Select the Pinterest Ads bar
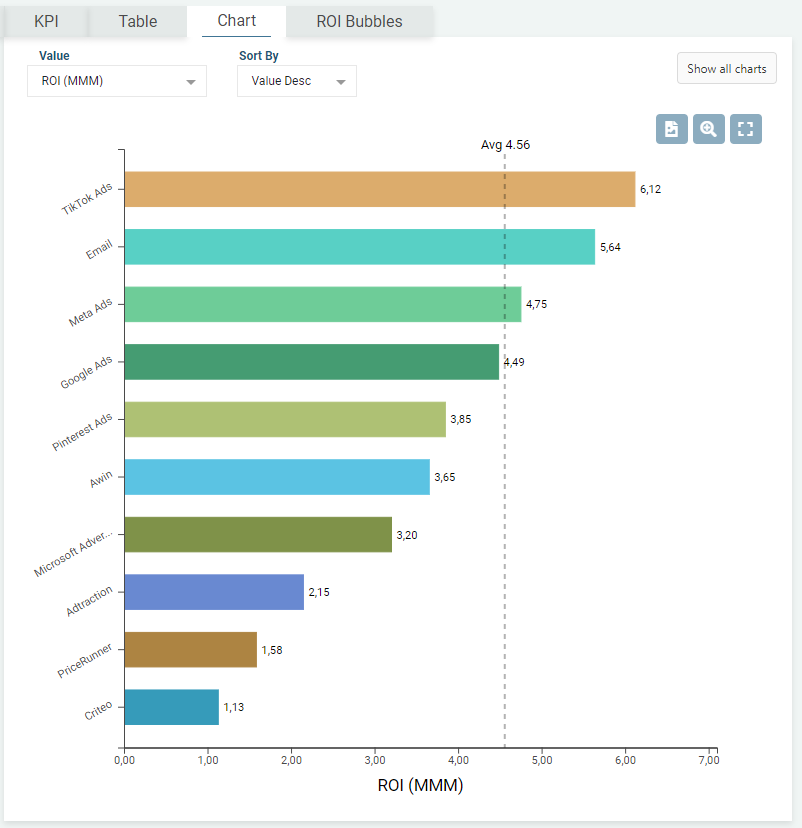 point(285,419)
